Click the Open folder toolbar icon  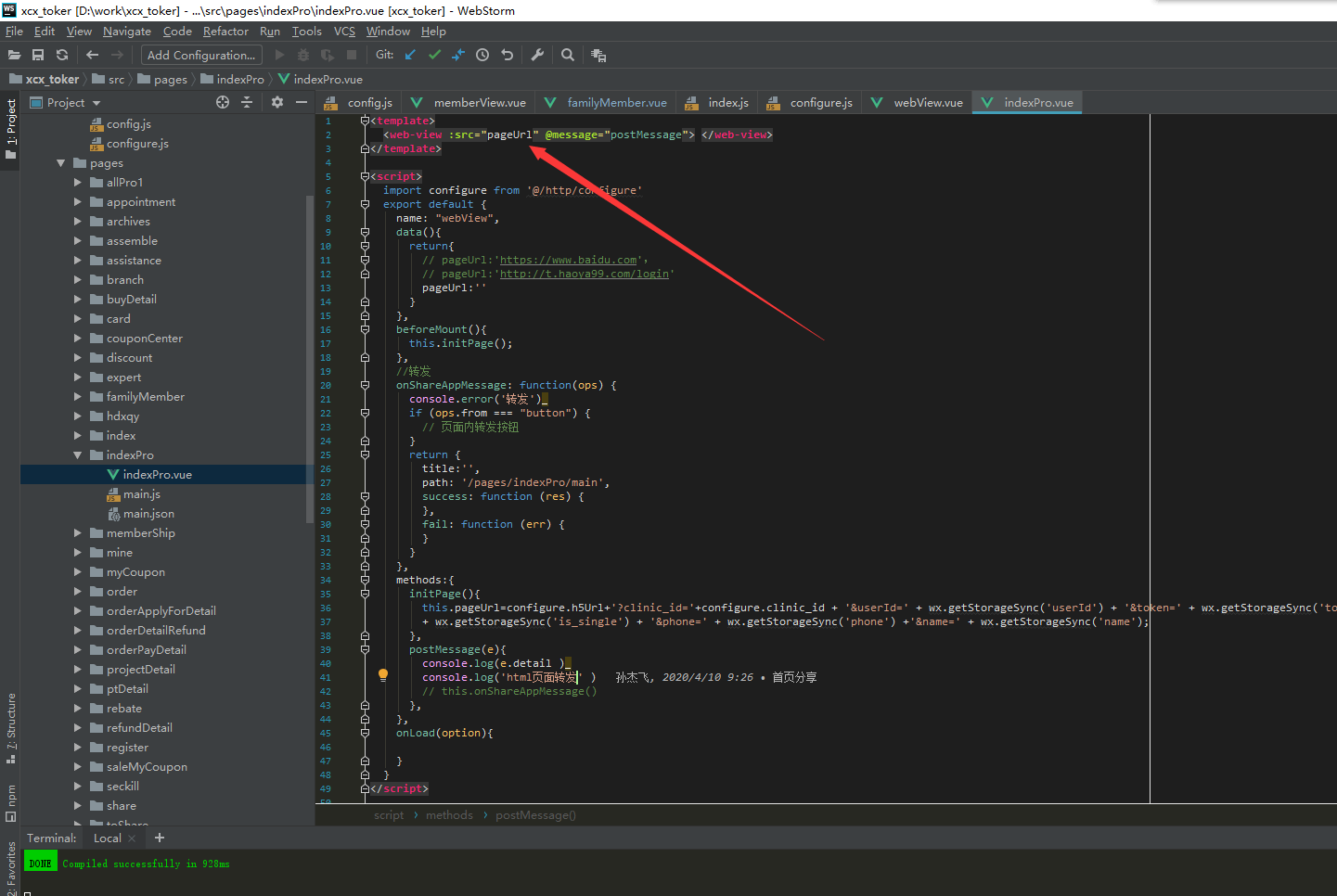14,55
